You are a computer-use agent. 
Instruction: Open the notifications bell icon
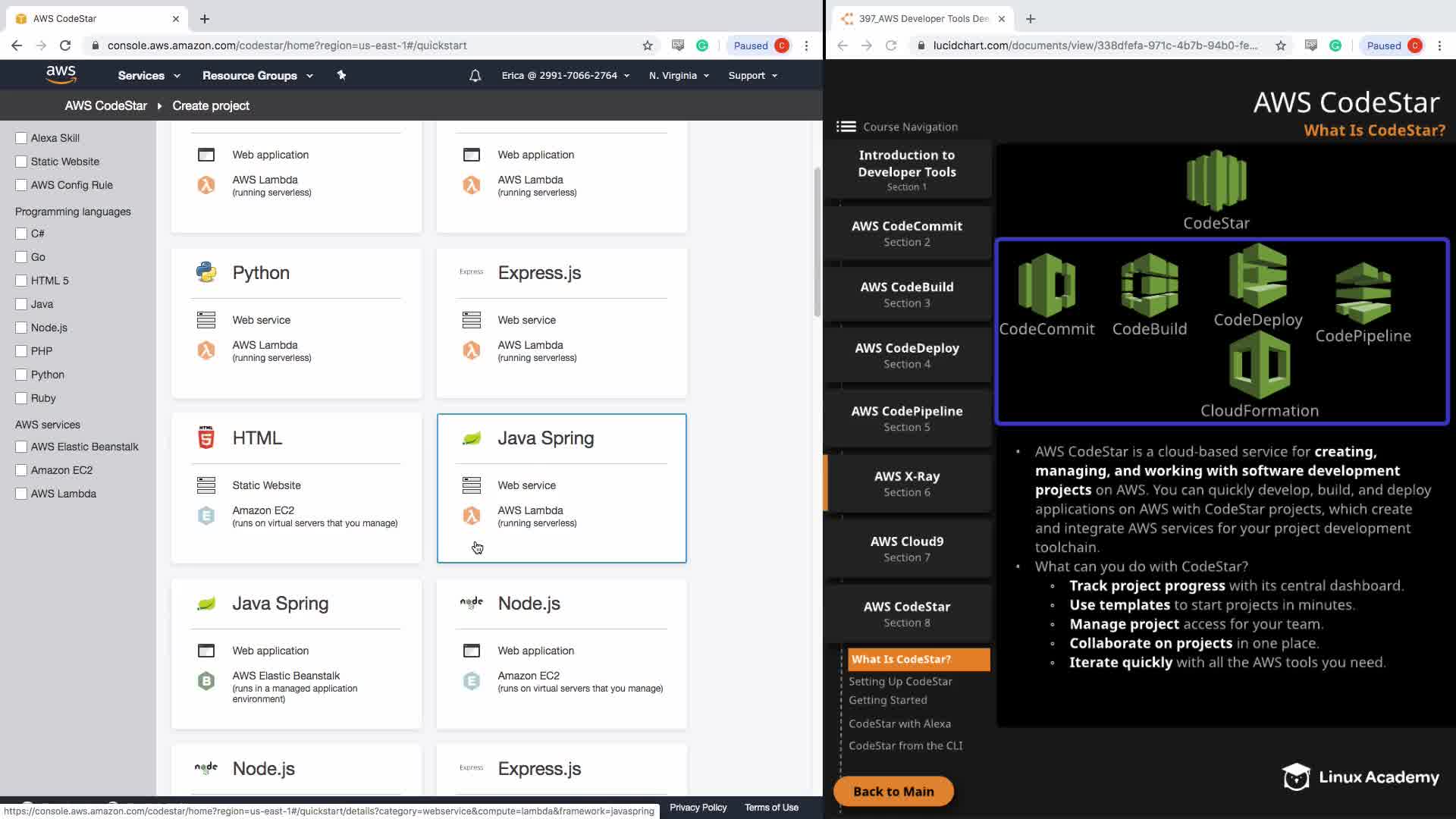tap(475, 75)
